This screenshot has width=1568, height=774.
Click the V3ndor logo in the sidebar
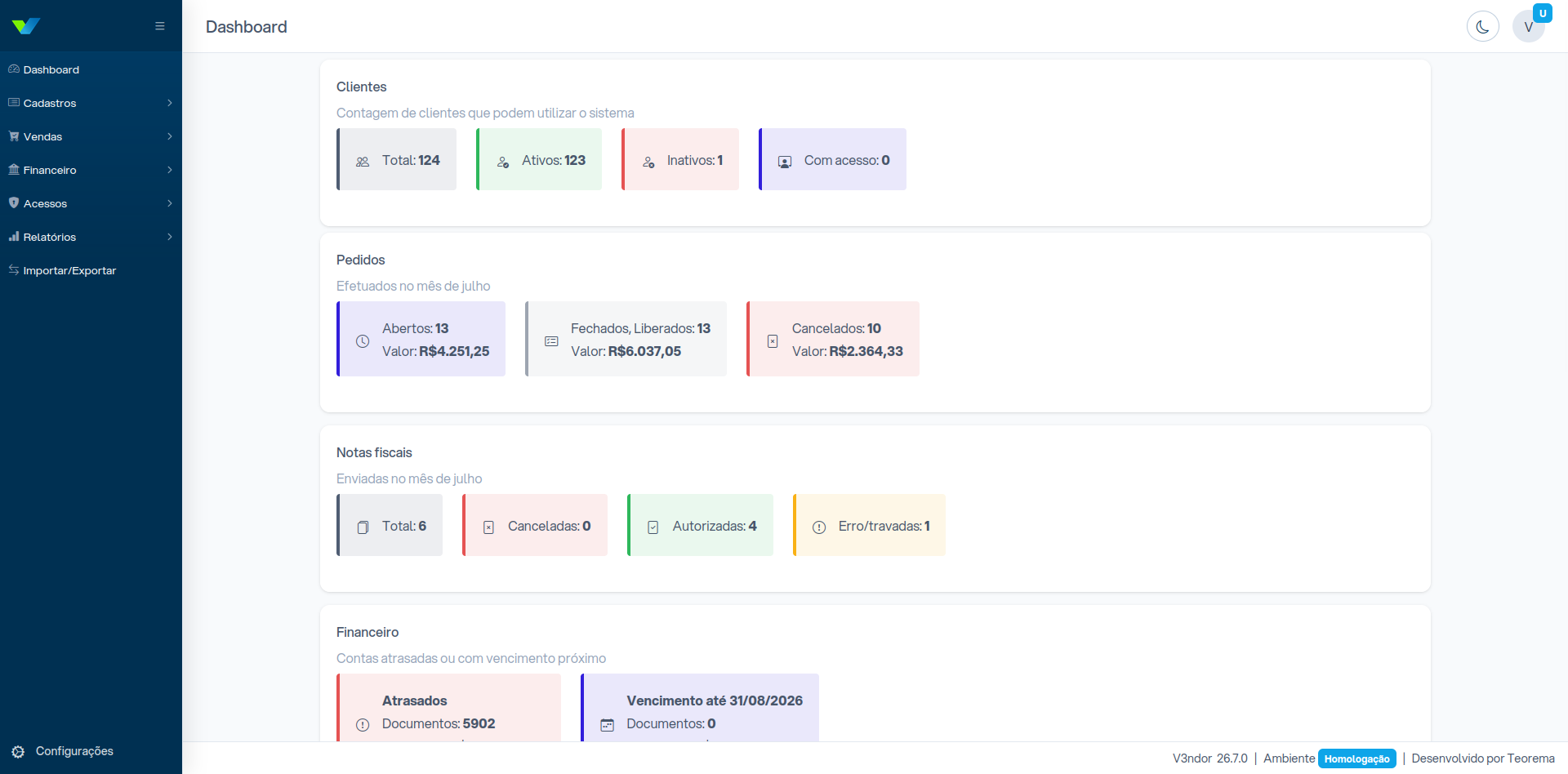click(x=26, y=26)
